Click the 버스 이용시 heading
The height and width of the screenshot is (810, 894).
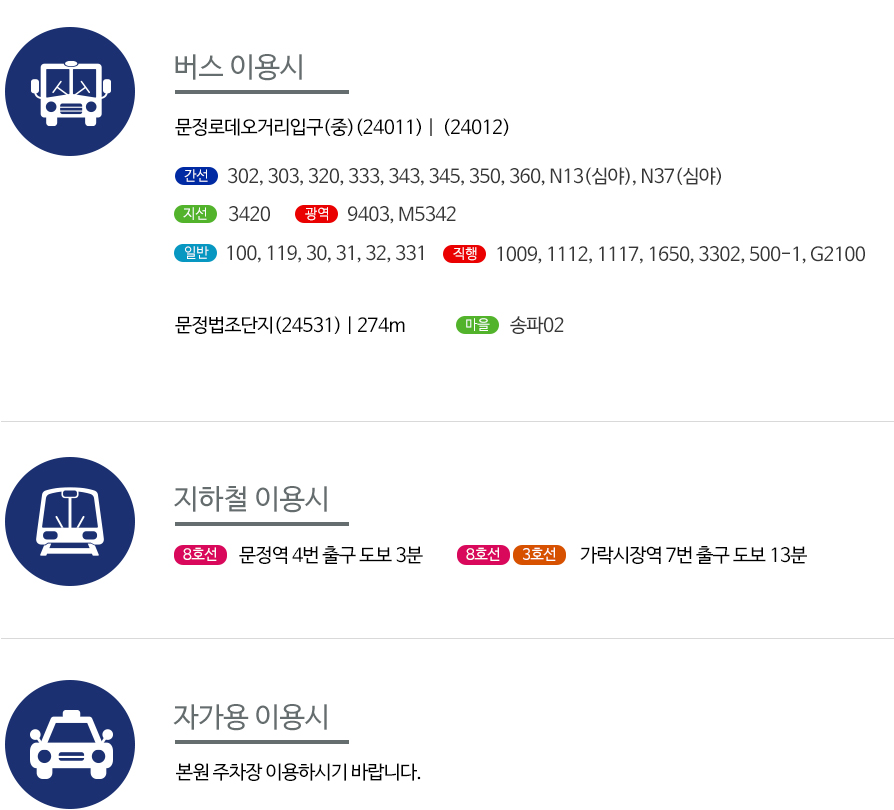pyautogui.click(x=239, y=67)
